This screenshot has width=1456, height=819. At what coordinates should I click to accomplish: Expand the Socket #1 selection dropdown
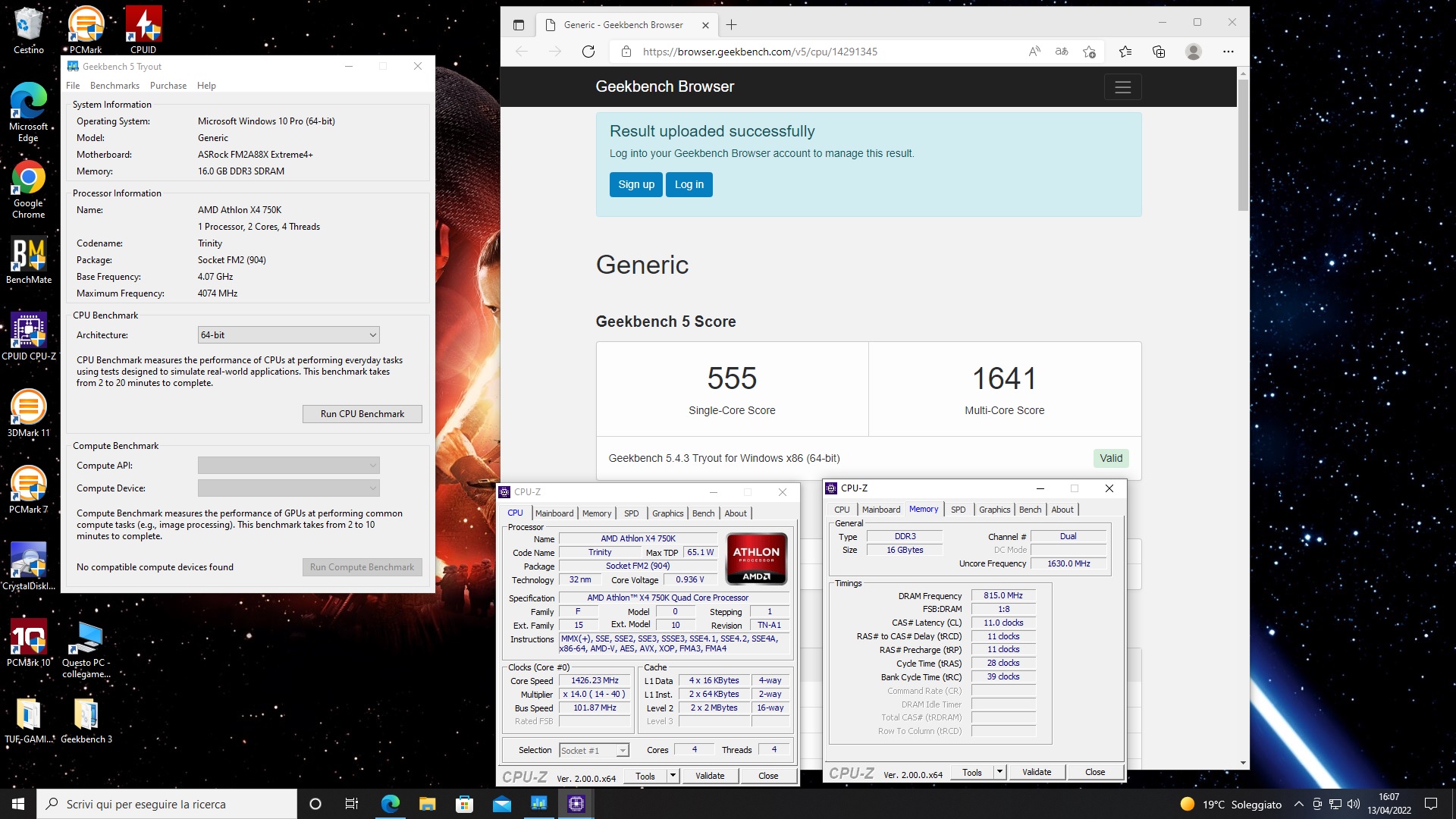(x=594, y=751)
